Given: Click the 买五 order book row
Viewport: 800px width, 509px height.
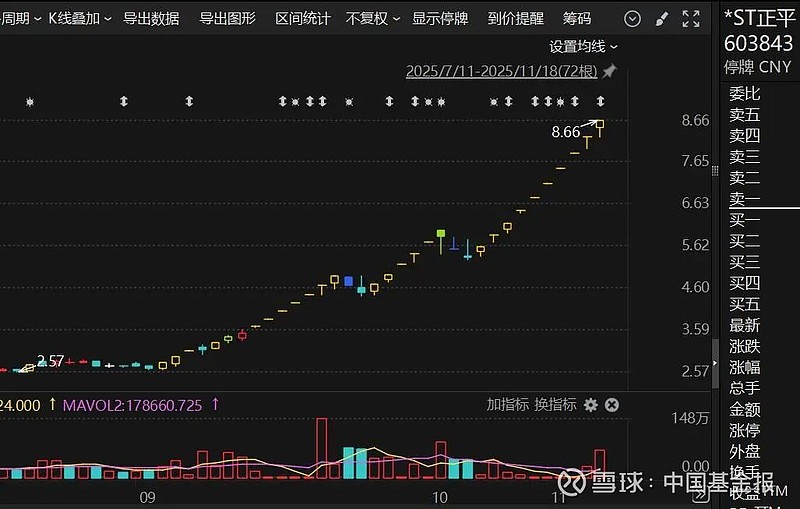Looking at the screenshot, I should click(x=744, y=304).
